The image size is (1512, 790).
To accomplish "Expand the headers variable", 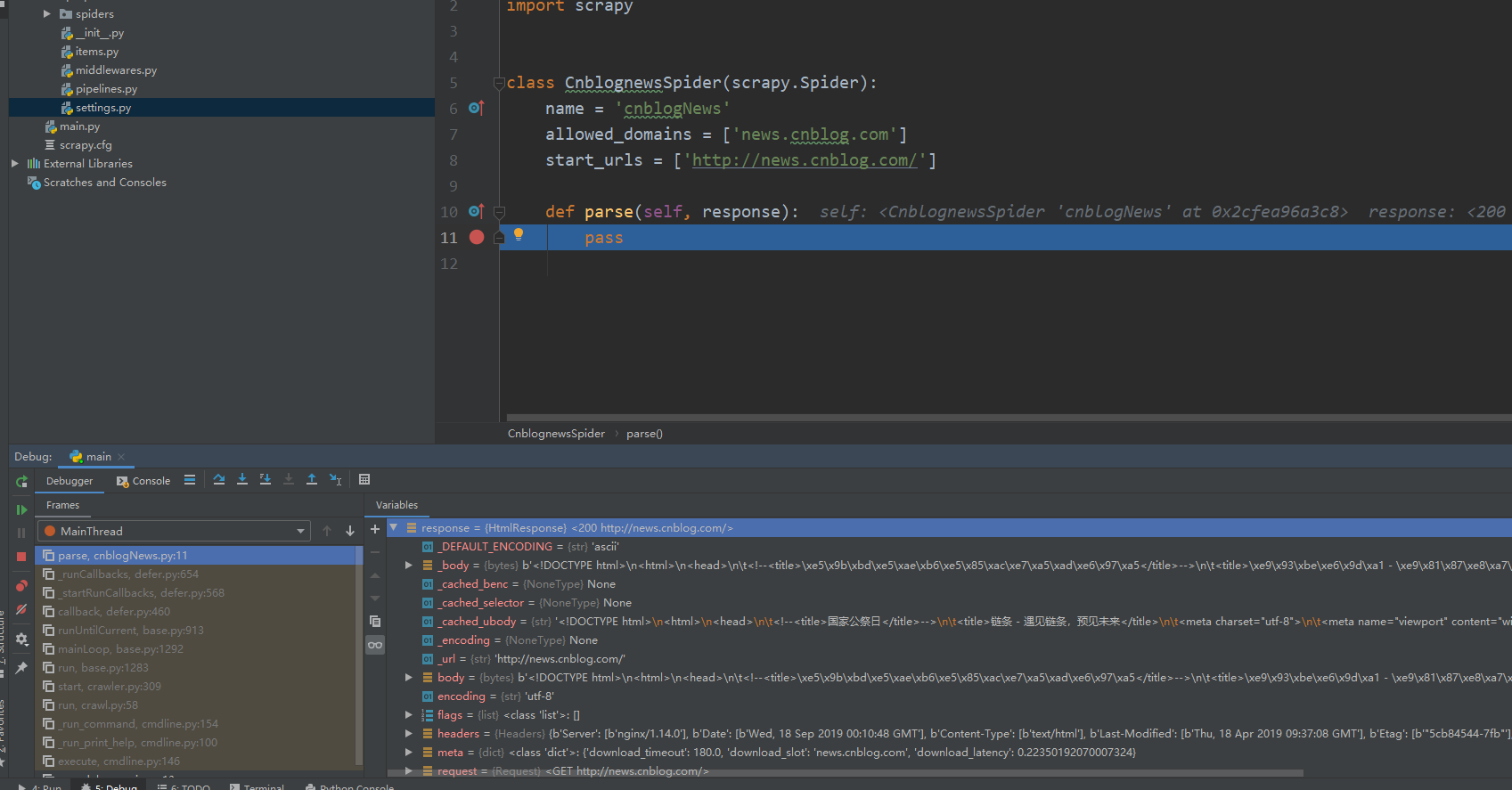I will tap(409, 733).
